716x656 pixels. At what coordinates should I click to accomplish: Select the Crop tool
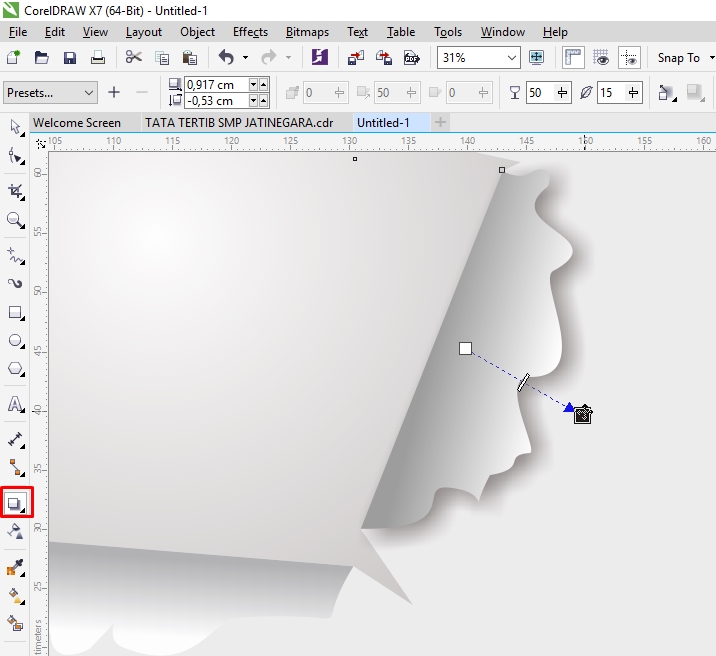point(16,192)
